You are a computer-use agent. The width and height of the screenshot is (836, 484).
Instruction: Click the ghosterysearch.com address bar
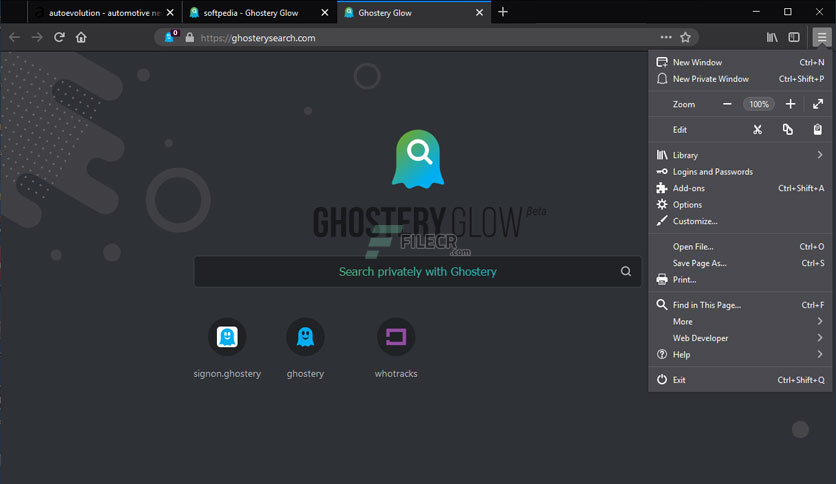427,37
